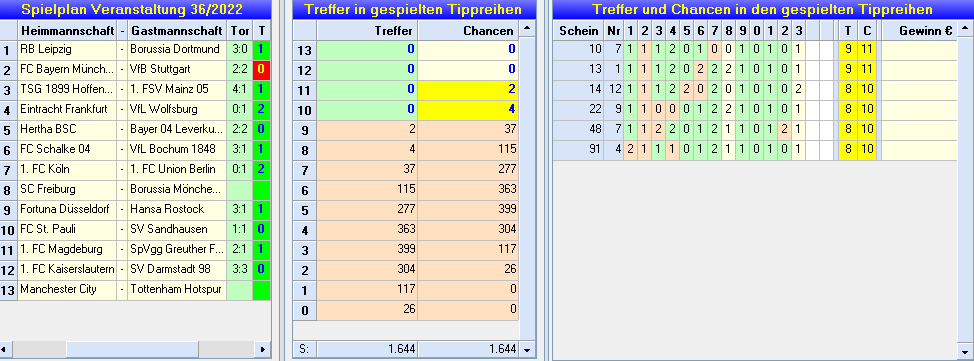Click the Bayer 04 Leverku... cell
Image resolution: width=974 pixels, height=361 pixels.
[x=177, y=129]
